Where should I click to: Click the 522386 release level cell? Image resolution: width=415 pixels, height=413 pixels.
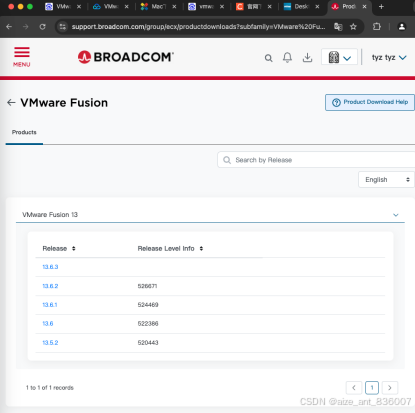coord(148,323)
